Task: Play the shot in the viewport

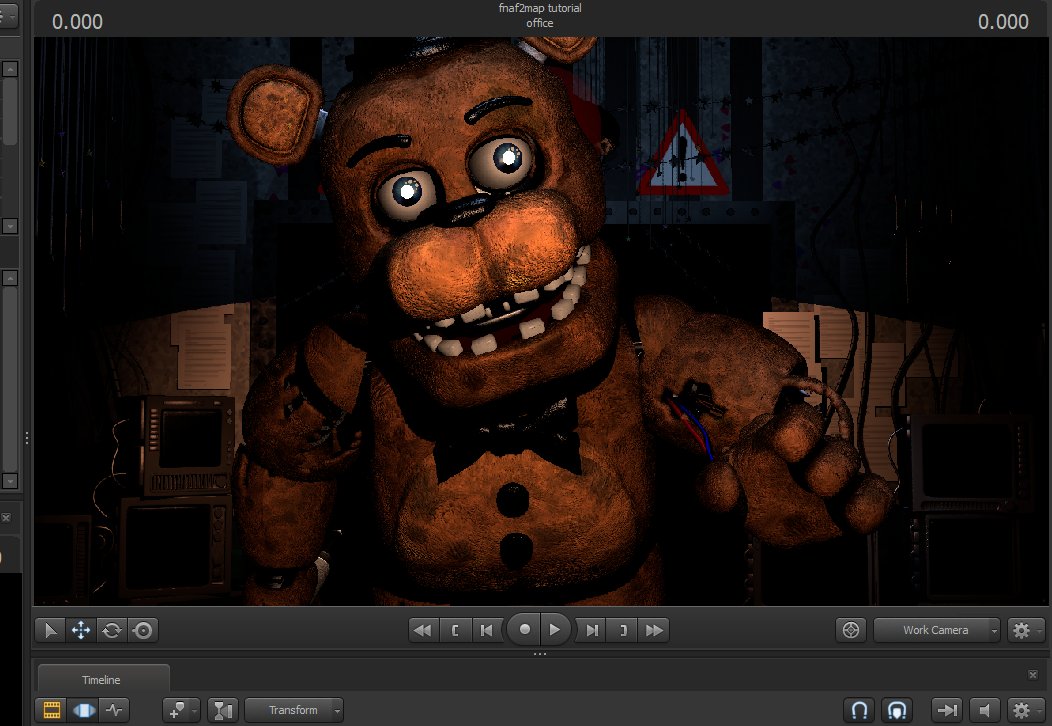Action: [555, 629]
